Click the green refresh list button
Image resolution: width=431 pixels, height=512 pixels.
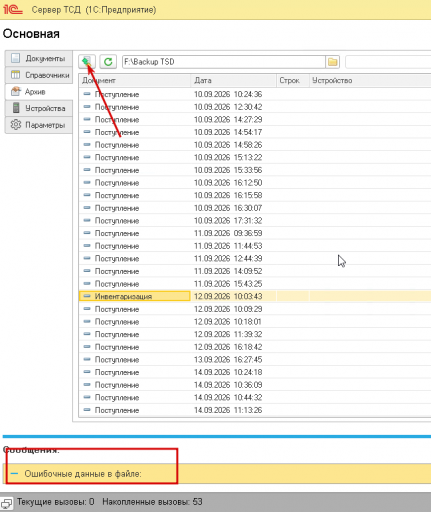pos(108,62)
